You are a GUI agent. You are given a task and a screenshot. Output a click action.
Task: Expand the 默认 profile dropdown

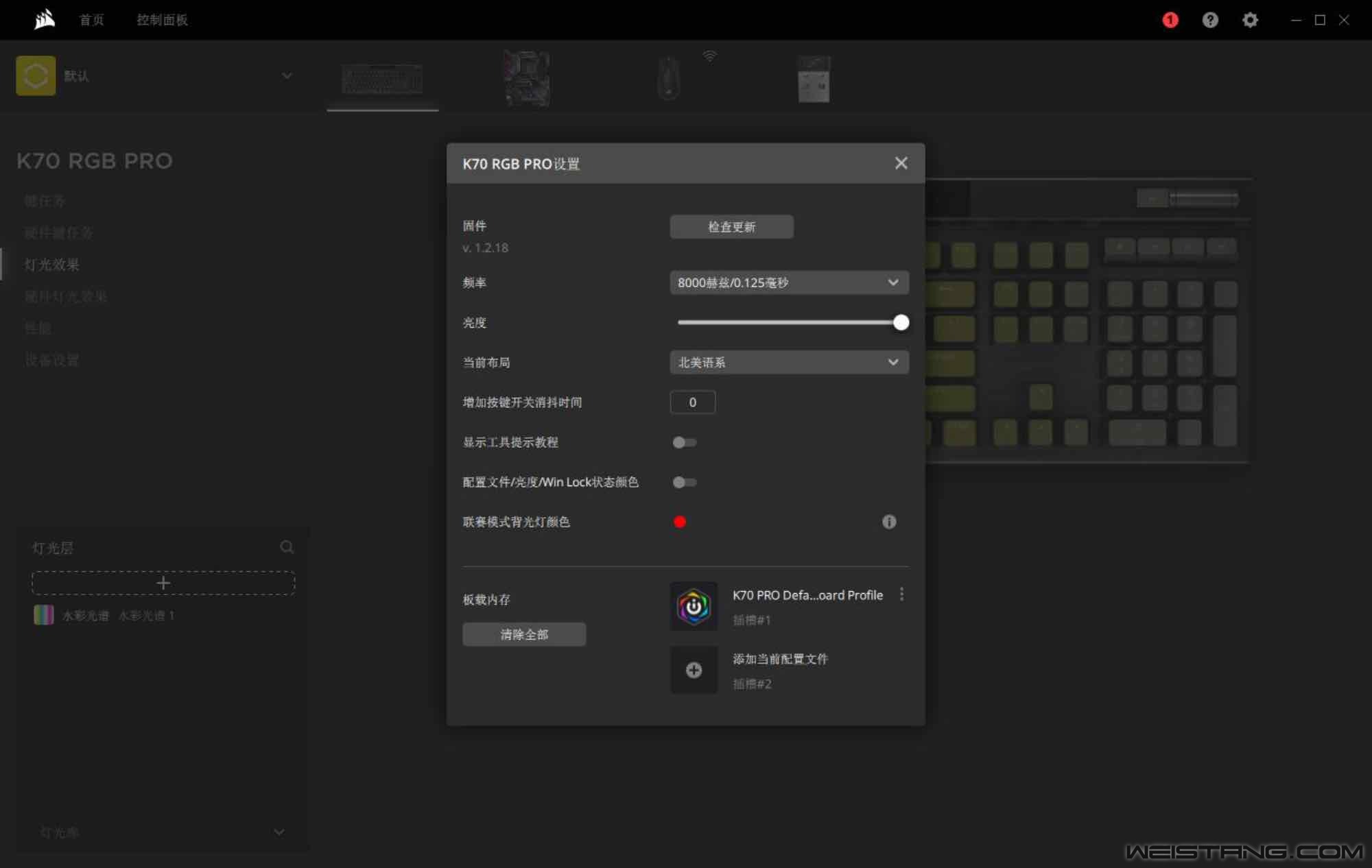[x=287, y=75]
